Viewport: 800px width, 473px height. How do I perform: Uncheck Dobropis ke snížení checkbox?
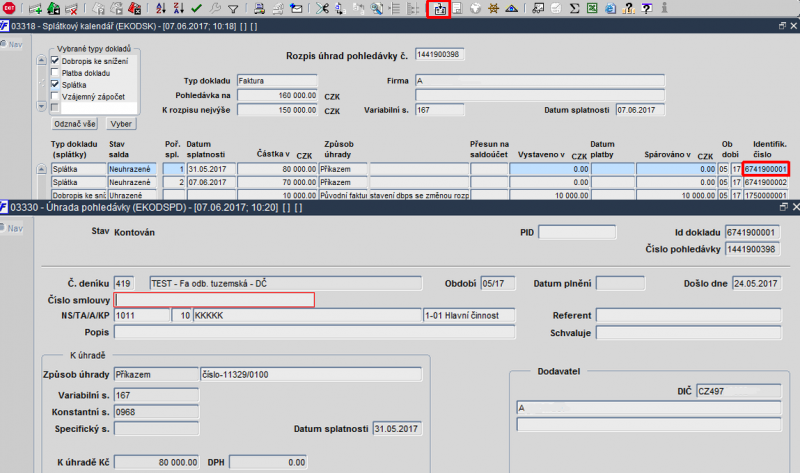(55, 60)
